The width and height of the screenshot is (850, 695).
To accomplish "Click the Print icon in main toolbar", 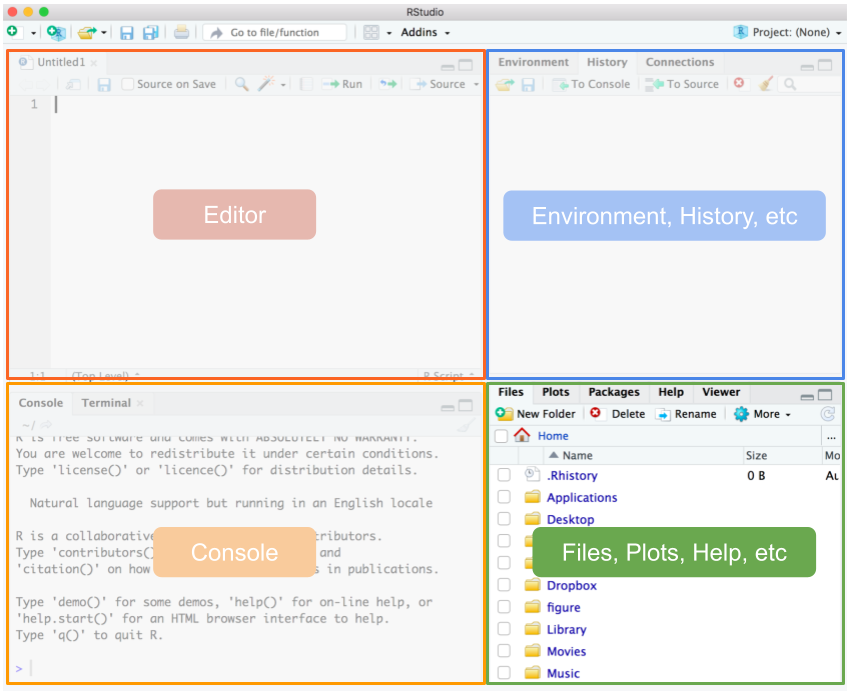I will pos(181,33).
